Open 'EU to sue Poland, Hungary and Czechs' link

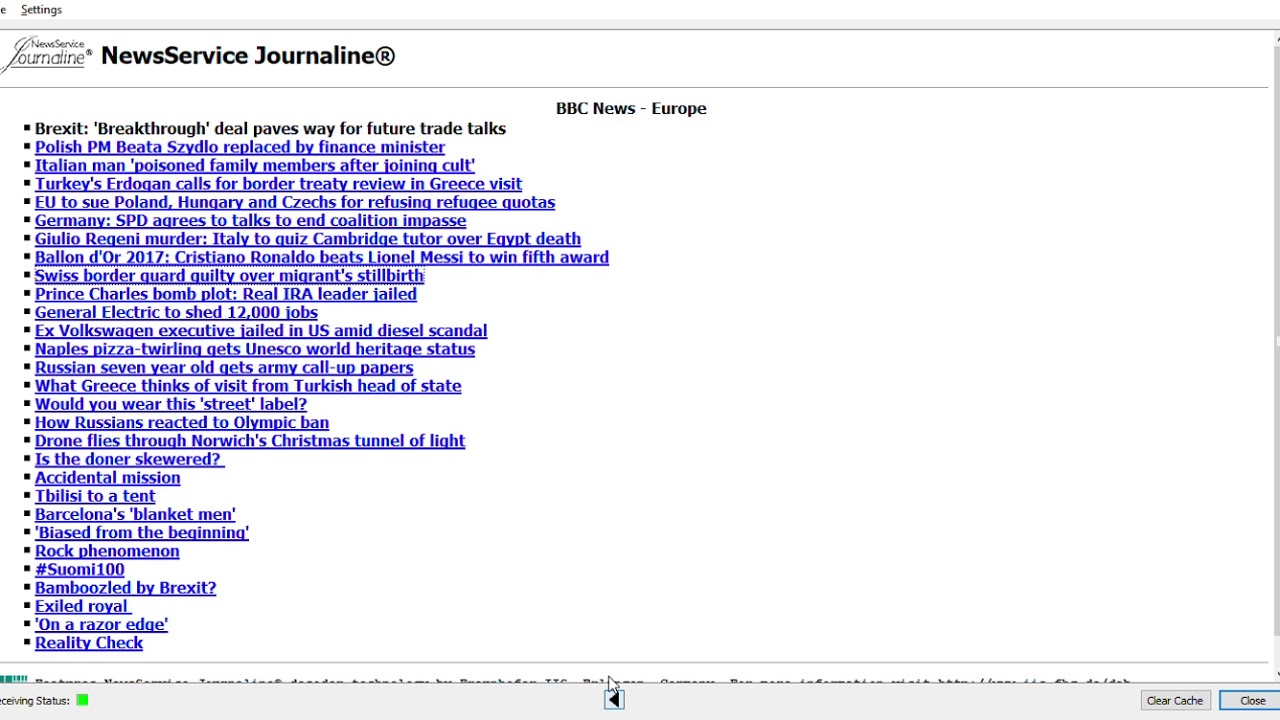click(295, 202)
